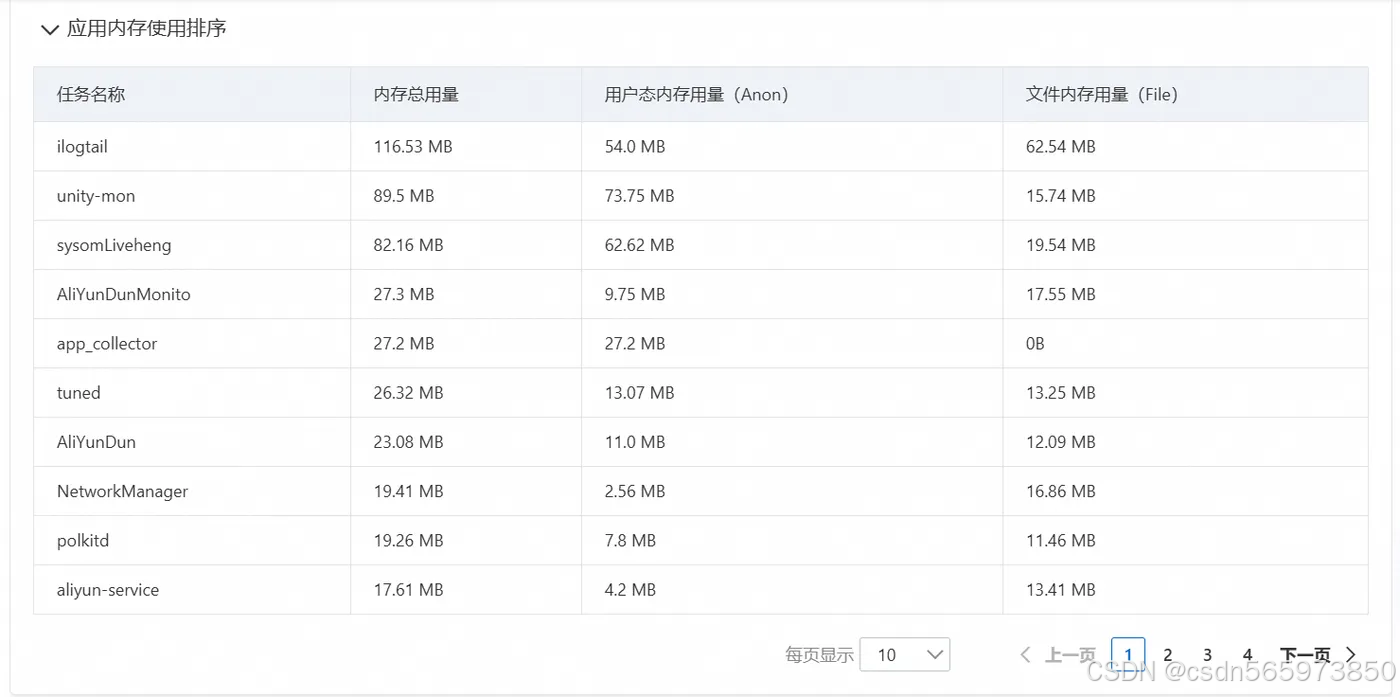
Task: Jump to page 3
Action: (x=1207, y=655)
